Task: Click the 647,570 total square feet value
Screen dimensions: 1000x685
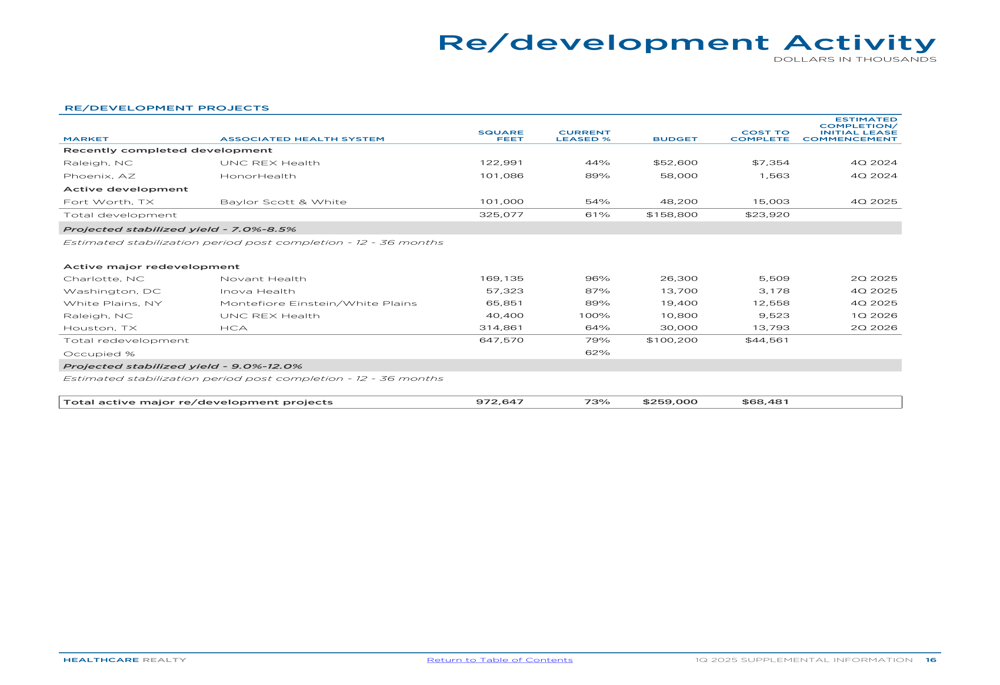Action: pos(501,340)
